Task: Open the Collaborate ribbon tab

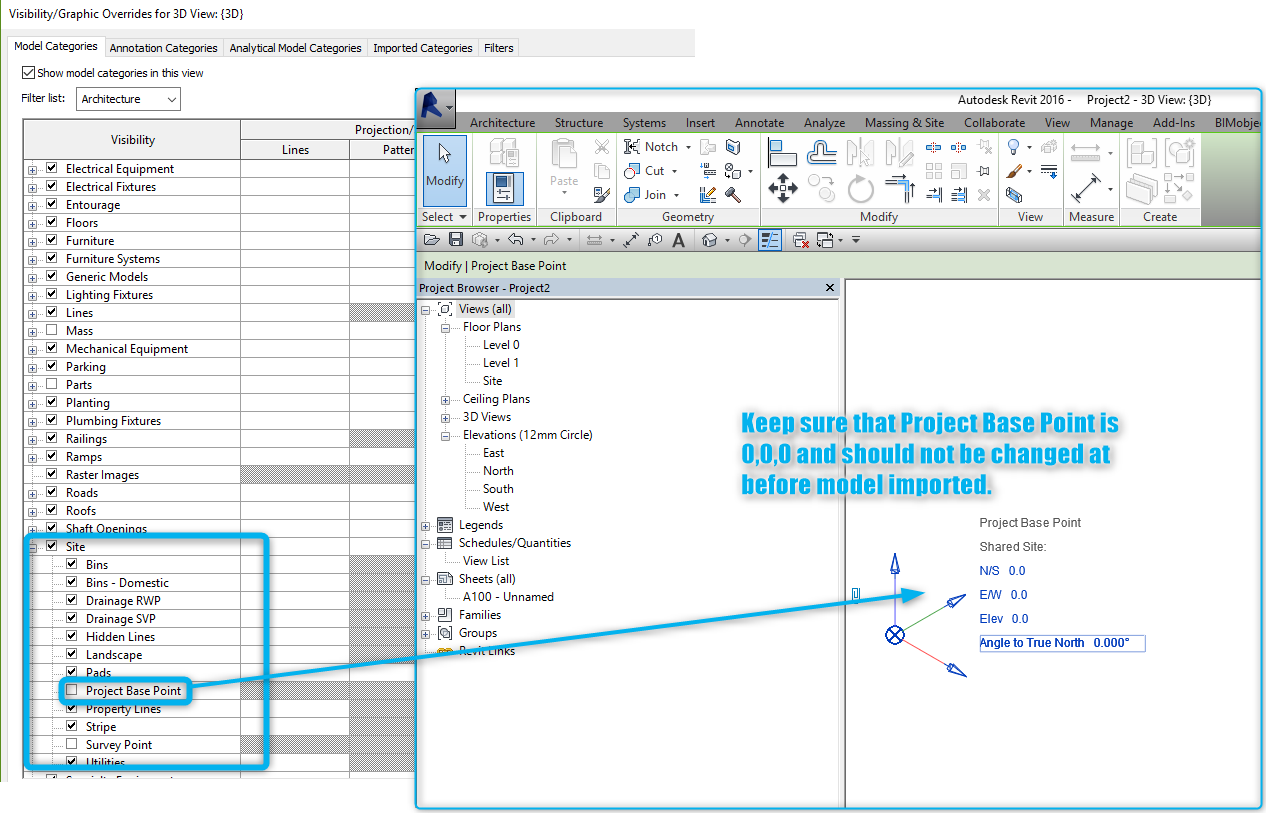Action: pos(994,123)
